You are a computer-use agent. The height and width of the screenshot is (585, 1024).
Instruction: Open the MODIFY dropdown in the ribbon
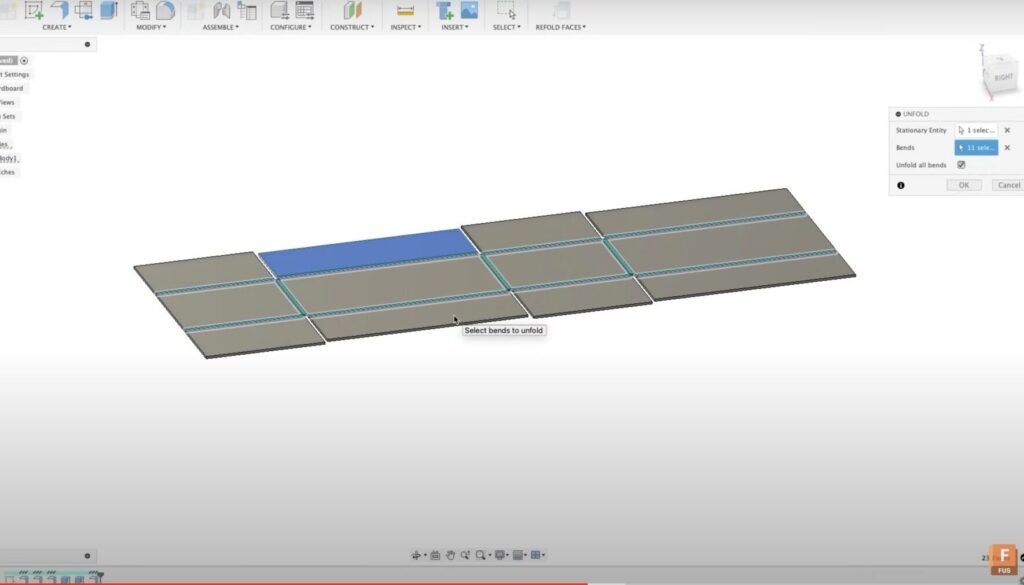point(150,27)
